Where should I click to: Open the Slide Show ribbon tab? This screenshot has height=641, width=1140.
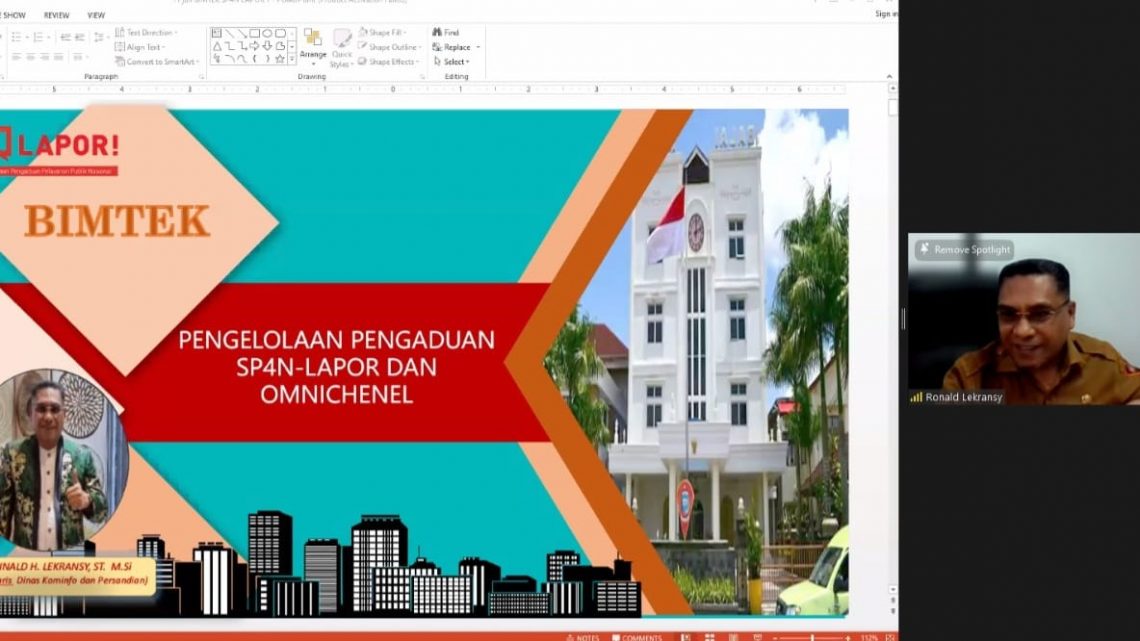point(13,15)
